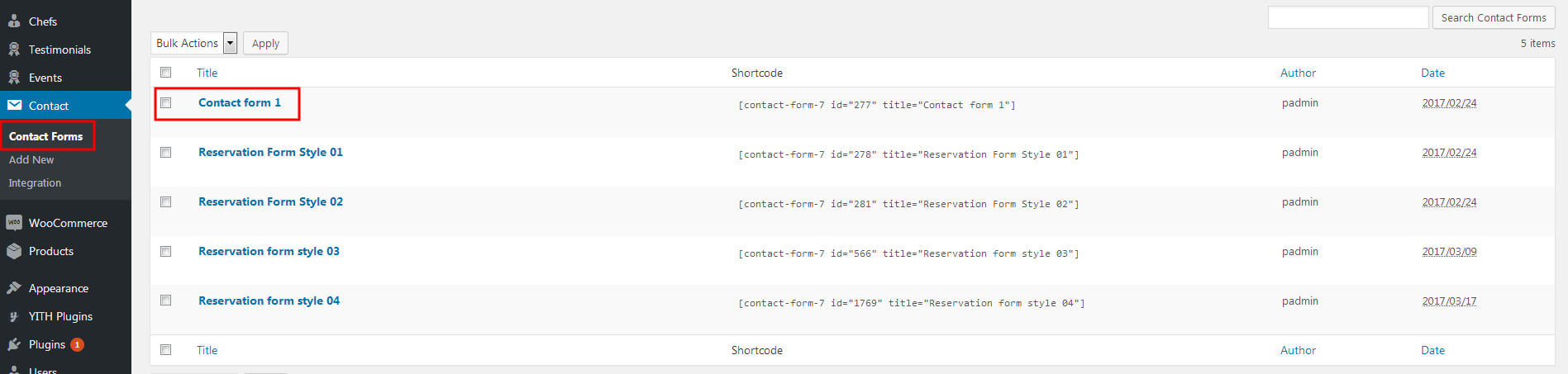Click the Contact envelope icon
The height and width of the screenshot is (374, 1568).
14,106
